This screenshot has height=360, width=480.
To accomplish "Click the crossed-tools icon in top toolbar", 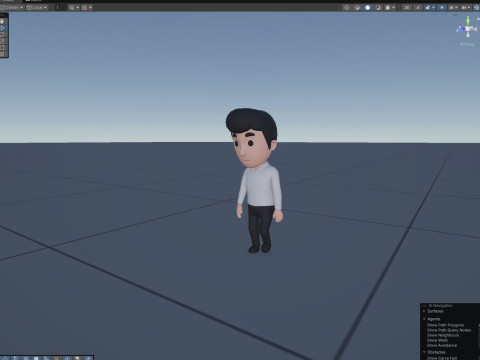I will pos(407,7).
